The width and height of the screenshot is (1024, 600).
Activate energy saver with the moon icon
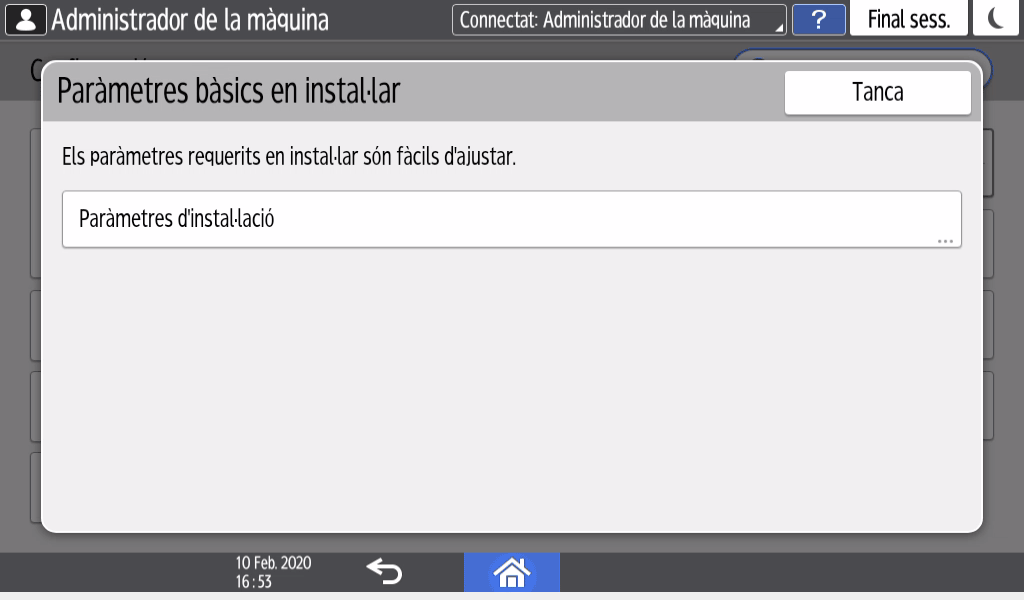coord(997,20)
